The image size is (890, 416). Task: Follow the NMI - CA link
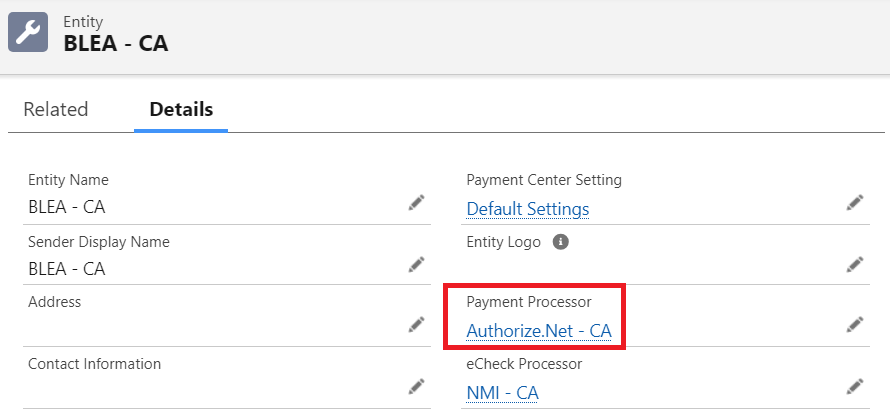click(x=502, y=393)
